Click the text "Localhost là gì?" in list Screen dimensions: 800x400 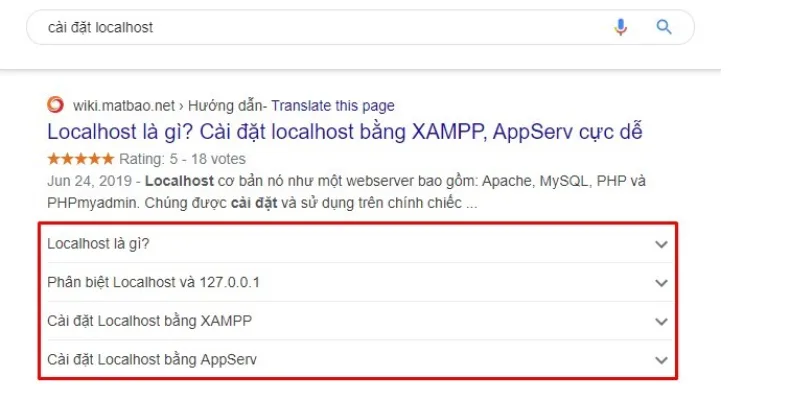[98, 244]
